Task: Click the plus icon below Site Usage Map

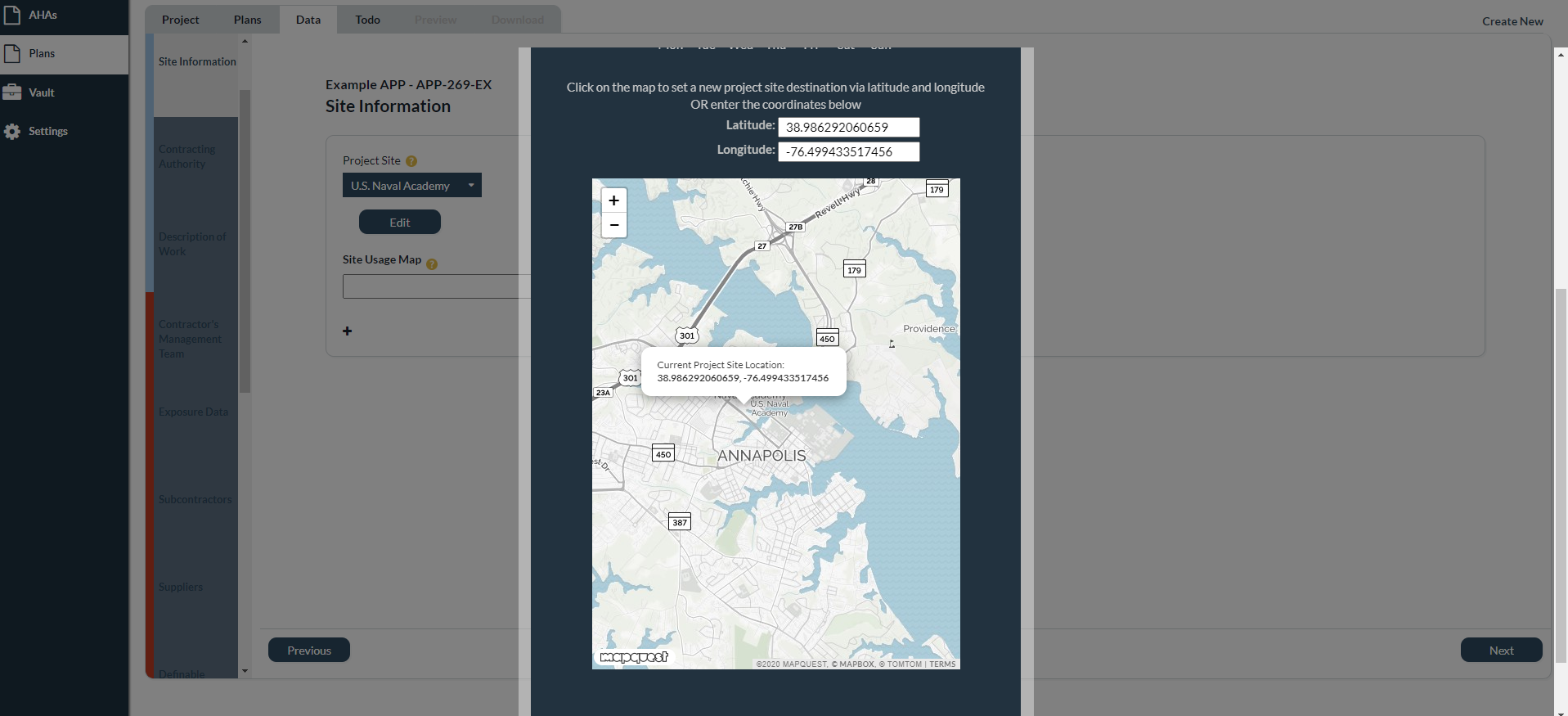Action: [348, 331]
